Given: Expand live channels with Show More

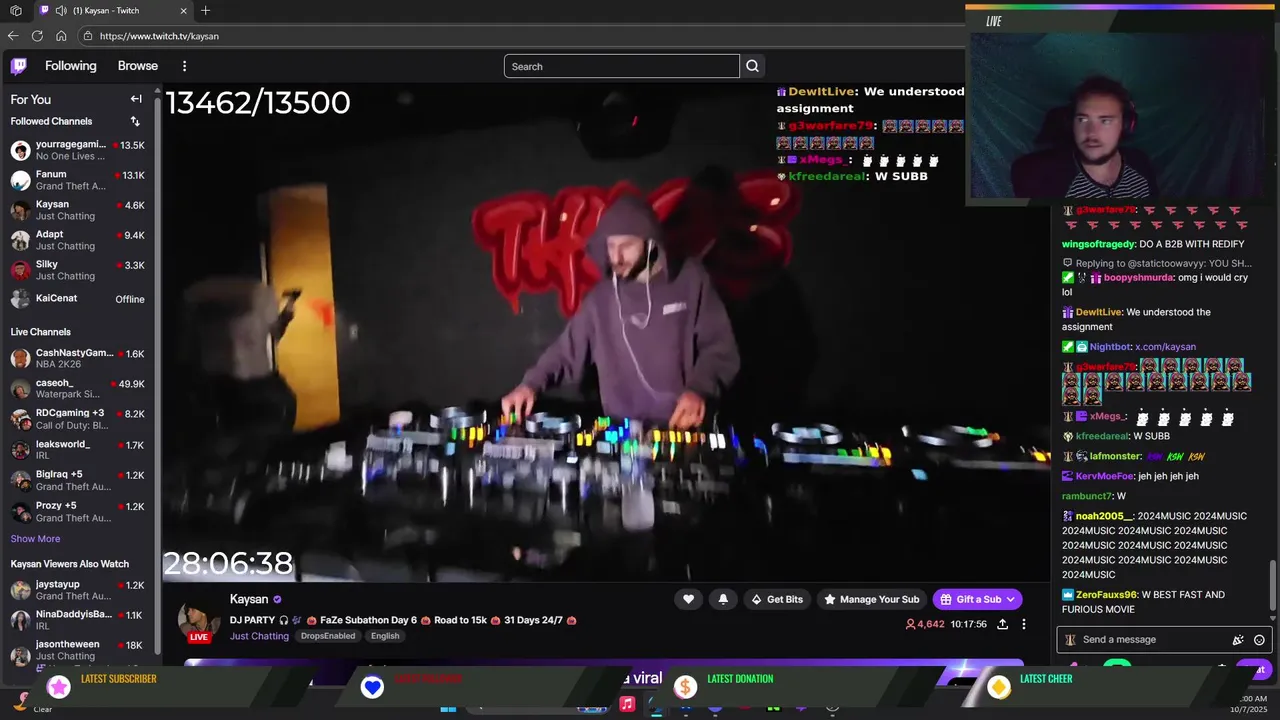Looking at the screenshot, I should pos(35,539).
